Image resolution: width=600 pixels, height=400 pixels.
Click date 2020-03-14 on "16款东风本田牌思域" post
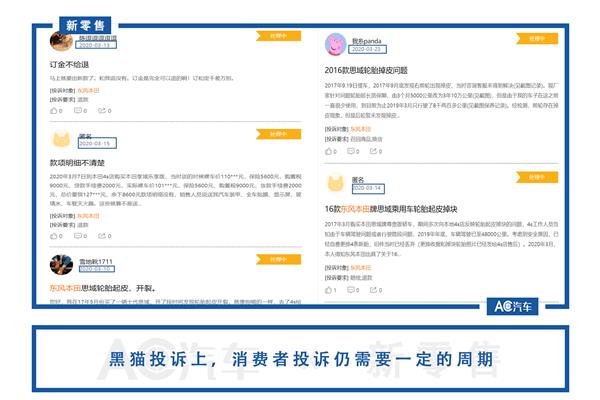point(368,188)
